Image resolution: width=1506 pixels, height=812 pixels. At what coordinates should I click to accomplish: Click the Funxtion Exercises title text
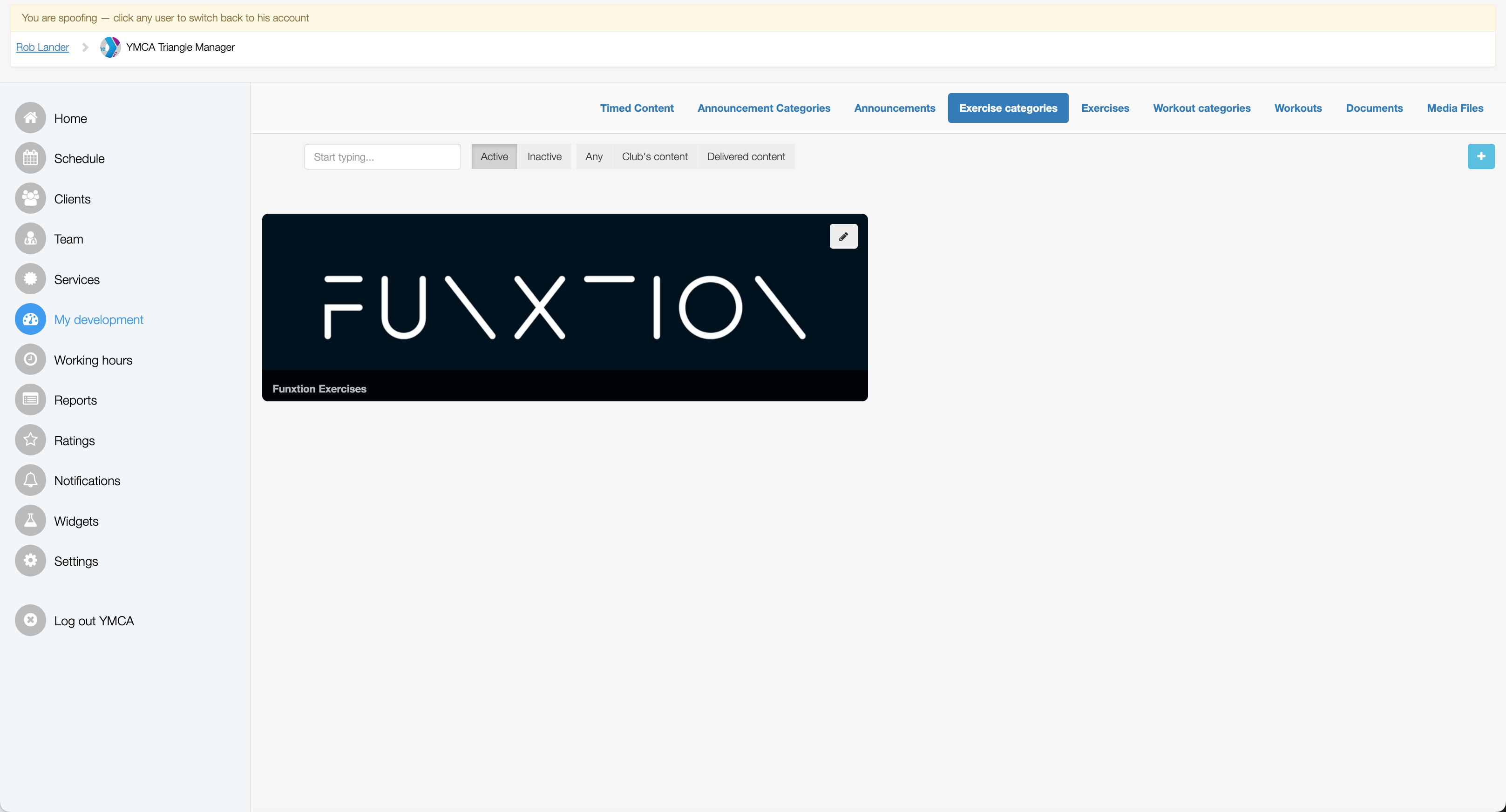[319, 389]
